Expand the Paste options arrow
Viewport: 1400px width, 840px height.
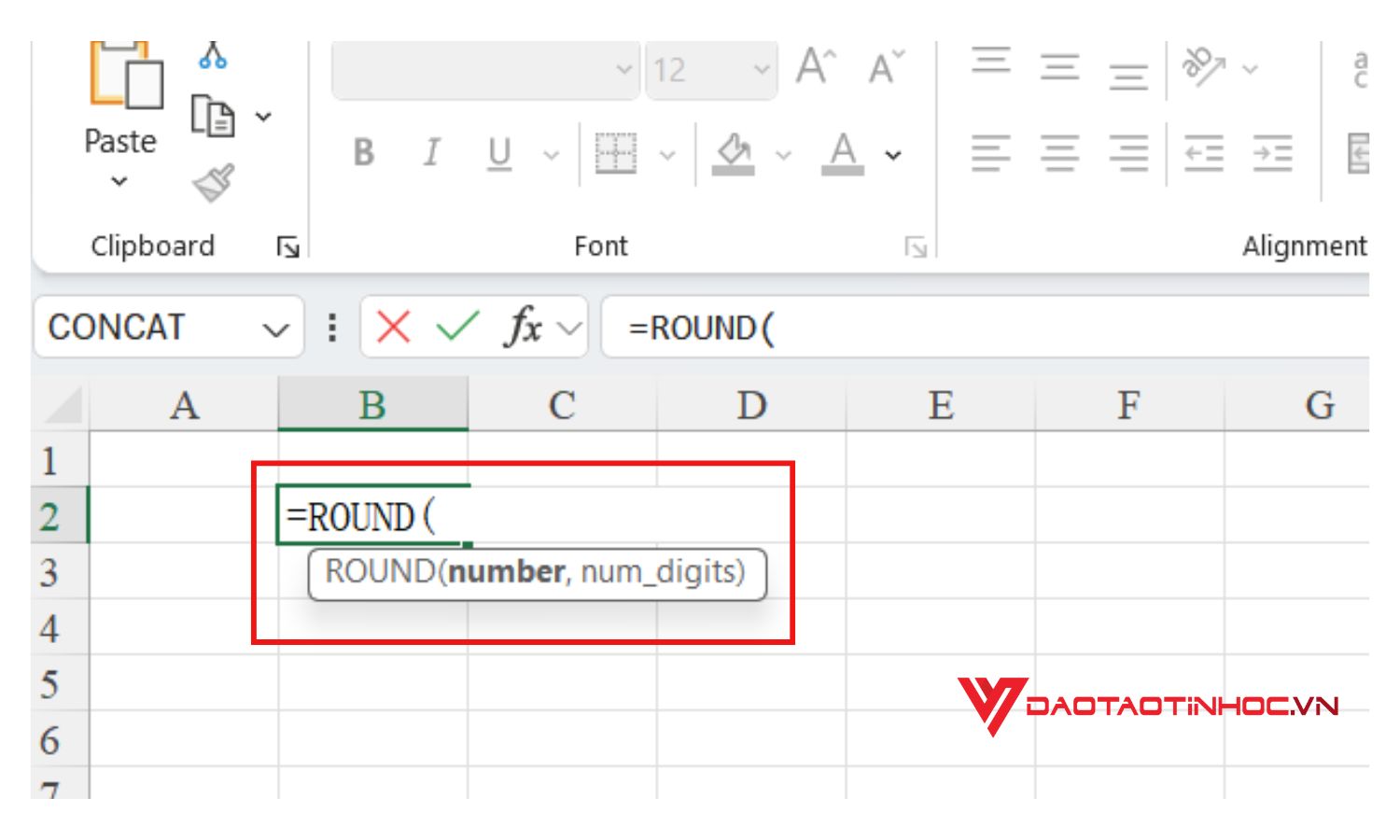click(x=119, y=181)
